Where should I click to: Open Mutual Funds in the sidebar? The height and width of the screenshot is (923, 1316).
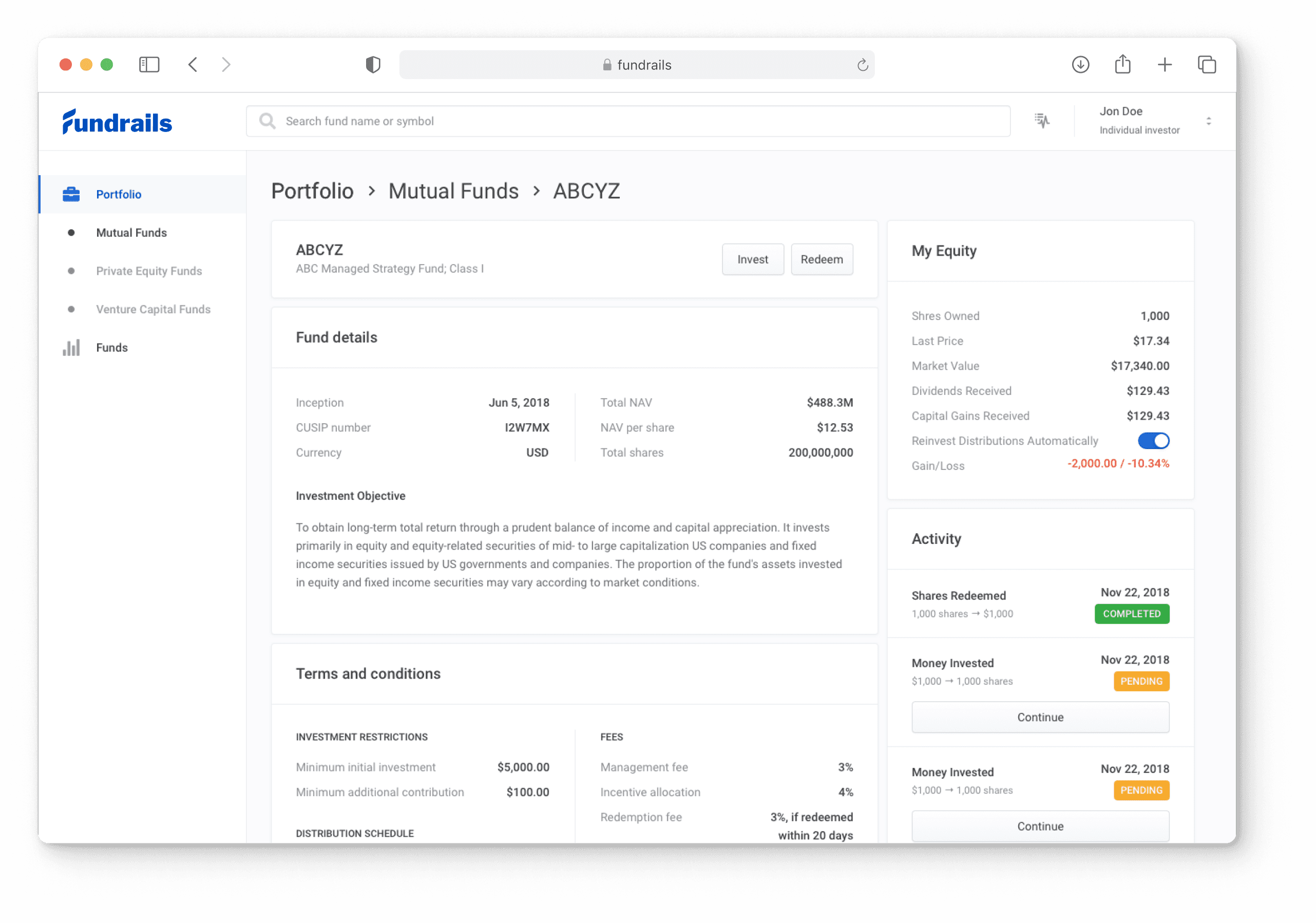click(x=131, y=233)
